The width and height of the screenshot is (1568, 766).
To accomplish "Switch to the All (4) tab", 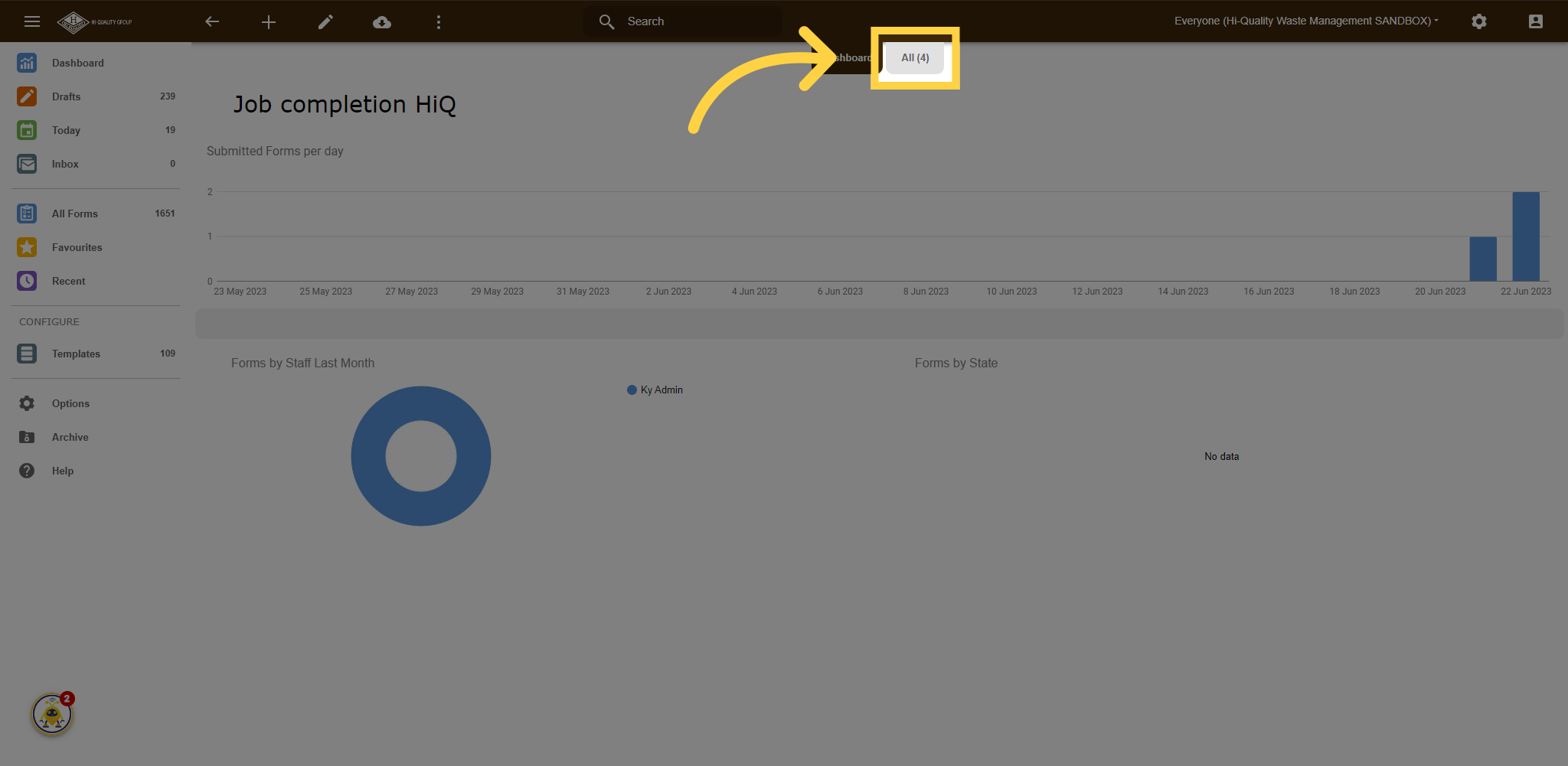I will pyautogui.click(x=915, y=57).
